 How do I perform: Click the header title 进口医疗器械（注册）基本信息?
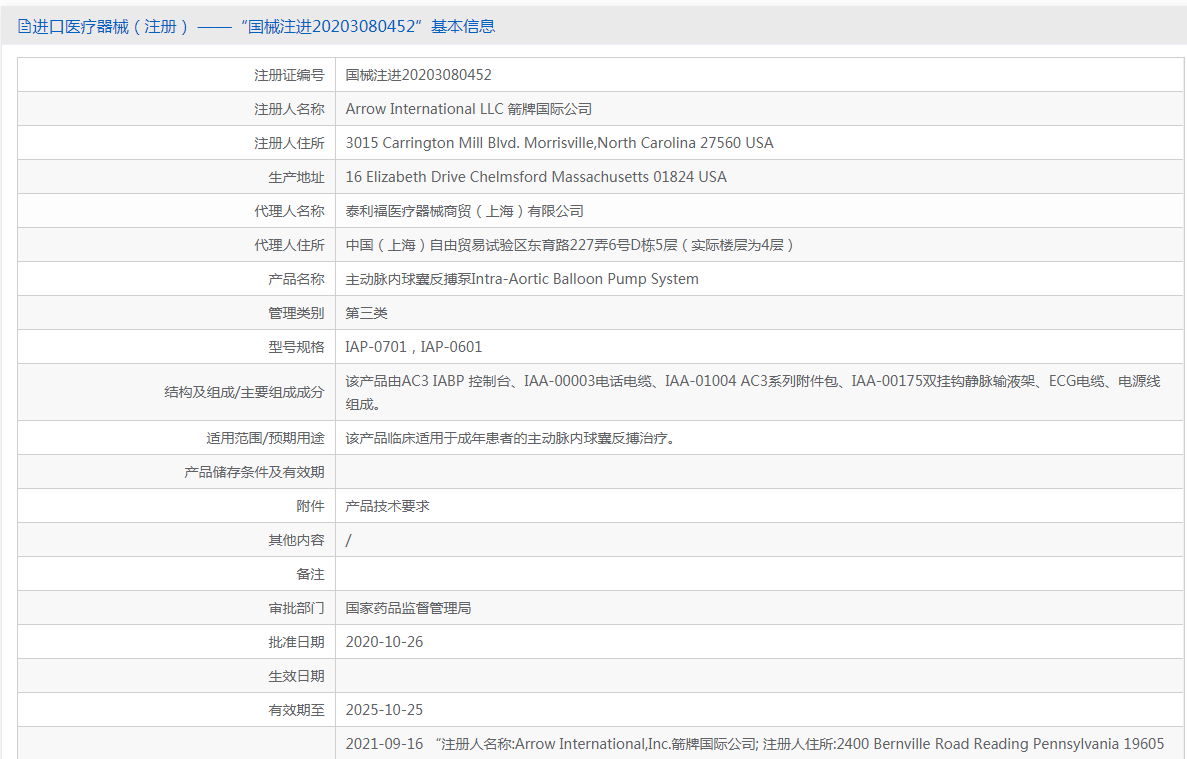(x=263, y=26)
